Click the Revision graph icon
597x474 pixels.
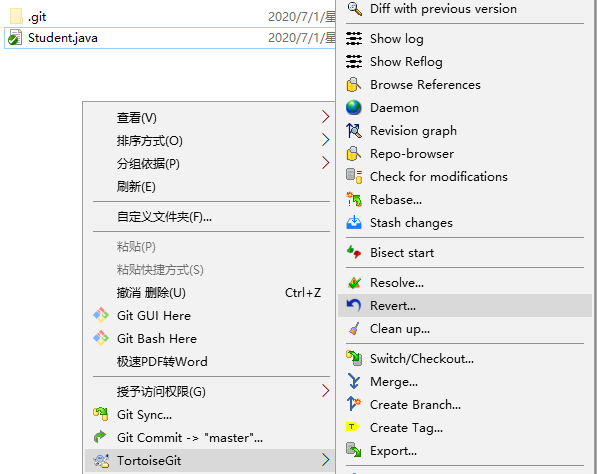coord(354,131)
